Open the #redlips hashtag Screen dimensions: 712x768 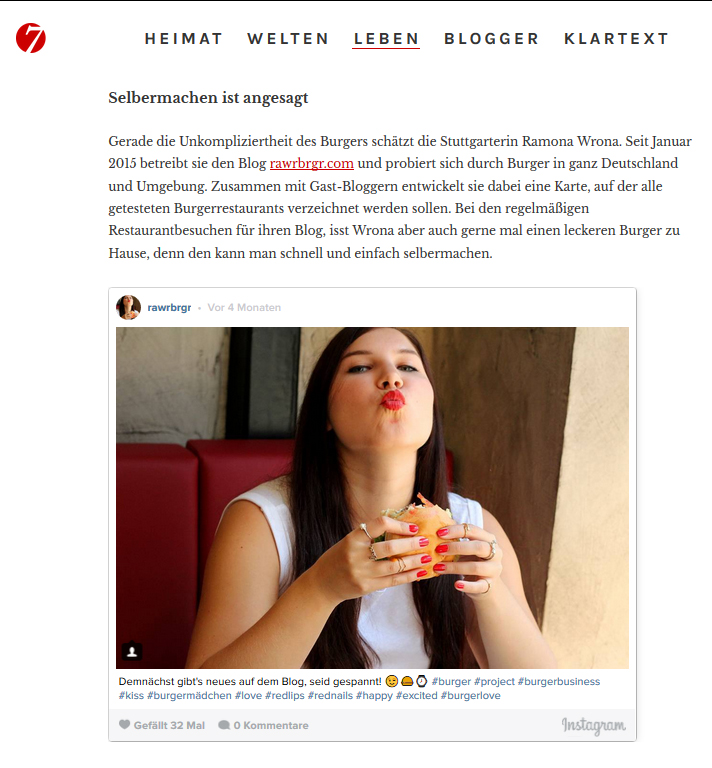pyautogui.click(x=285, y=696)
